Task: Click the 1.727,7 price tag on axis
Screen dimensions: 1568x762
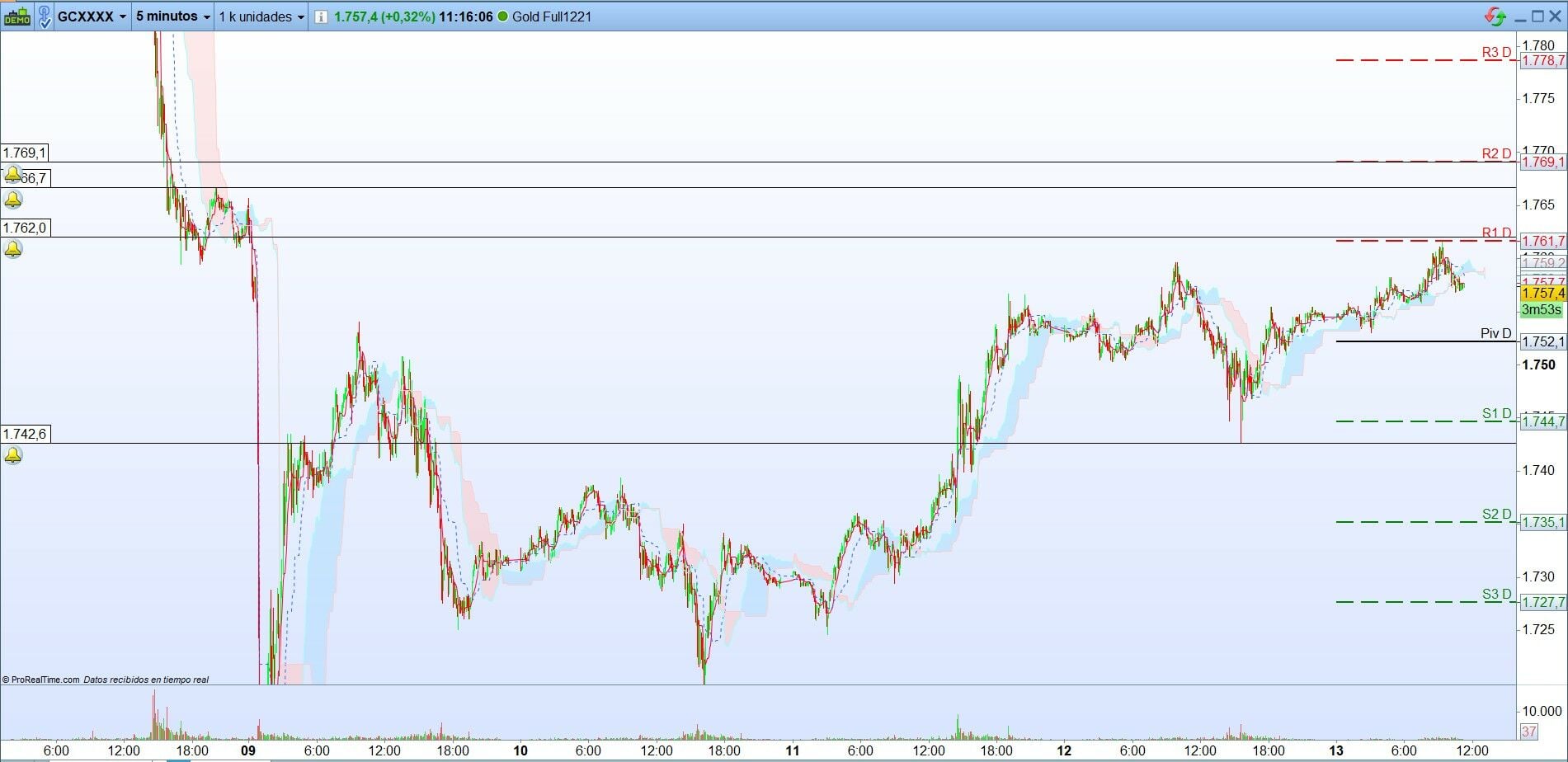Action: pos(1542,603)
